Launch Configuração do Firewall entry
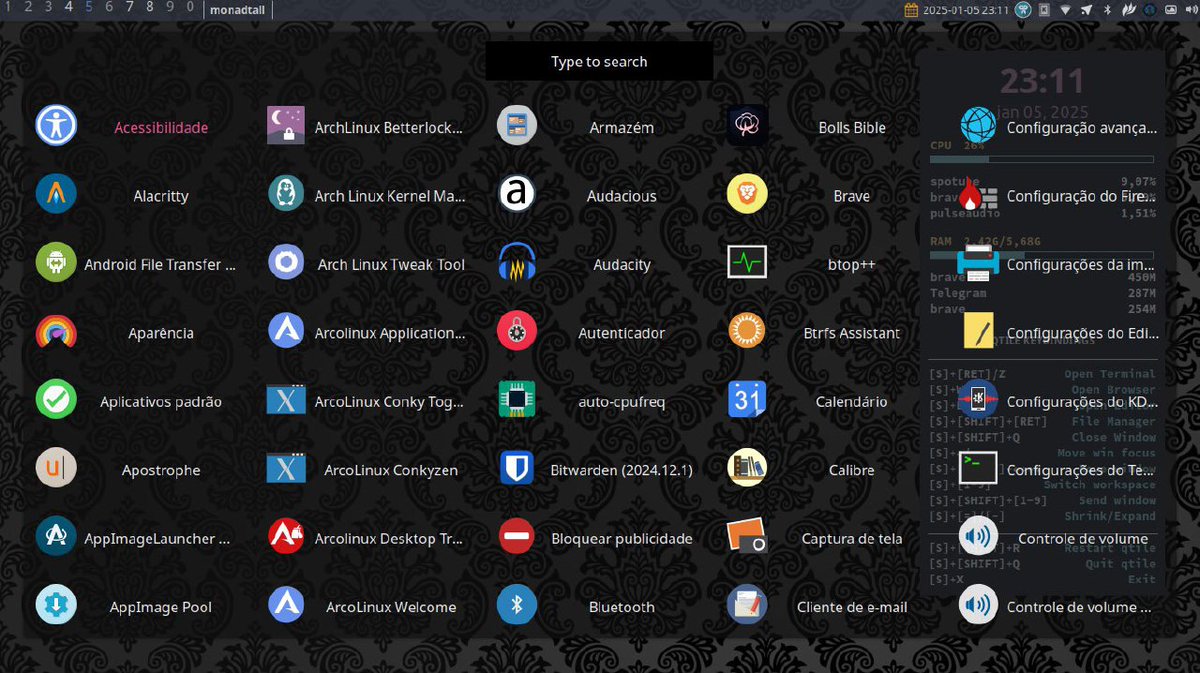 978,196
